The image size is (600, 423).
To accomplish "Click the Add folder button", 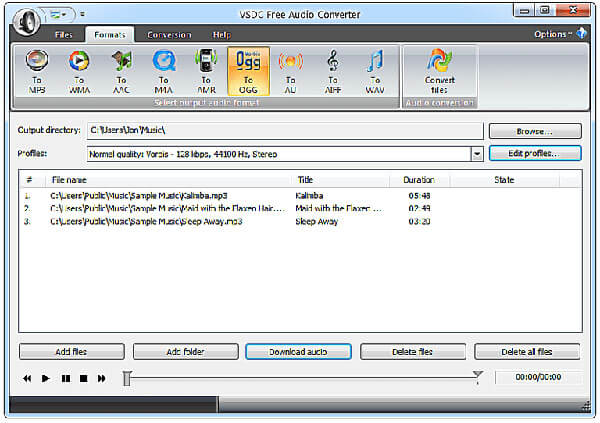I will click(186, 351).
